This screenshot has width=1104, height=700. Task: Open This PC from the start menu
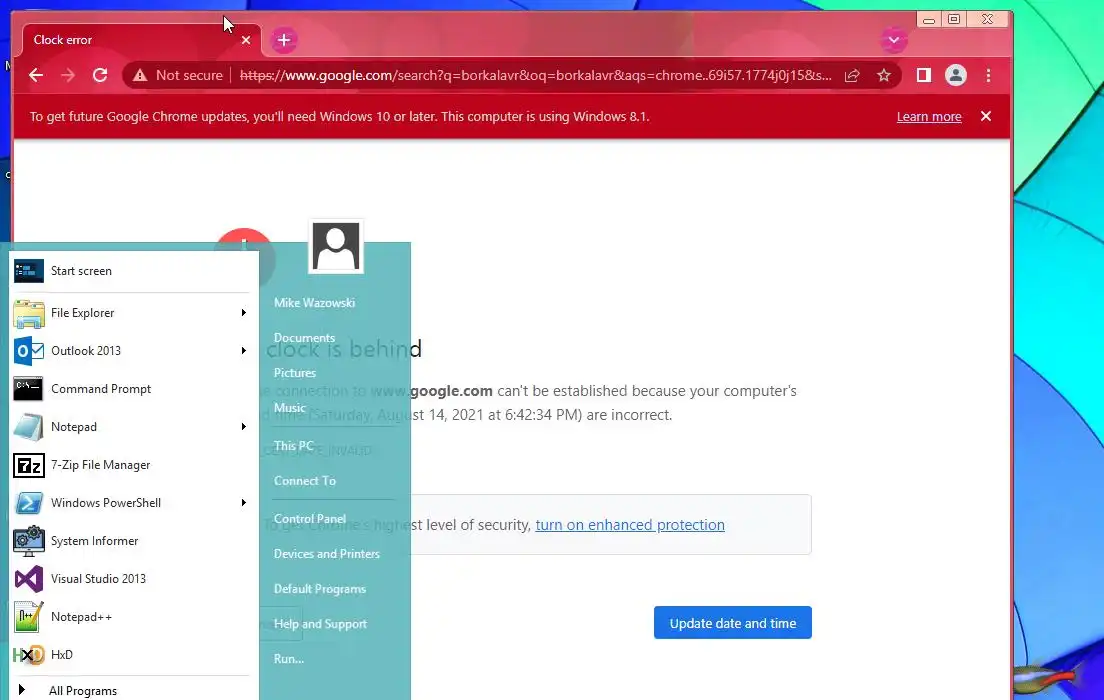294,446
